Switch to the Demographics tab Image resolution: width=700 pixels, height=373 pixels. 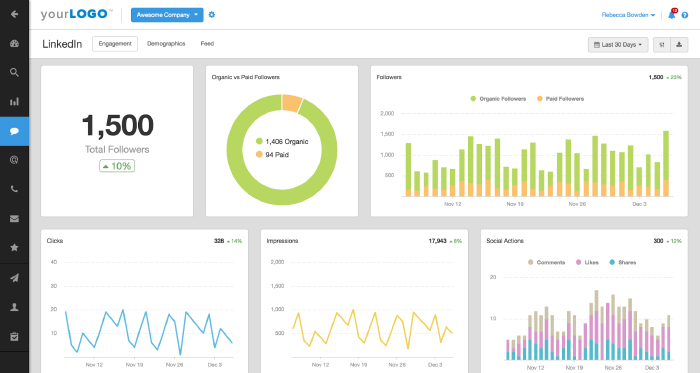(x=166, y=44)
